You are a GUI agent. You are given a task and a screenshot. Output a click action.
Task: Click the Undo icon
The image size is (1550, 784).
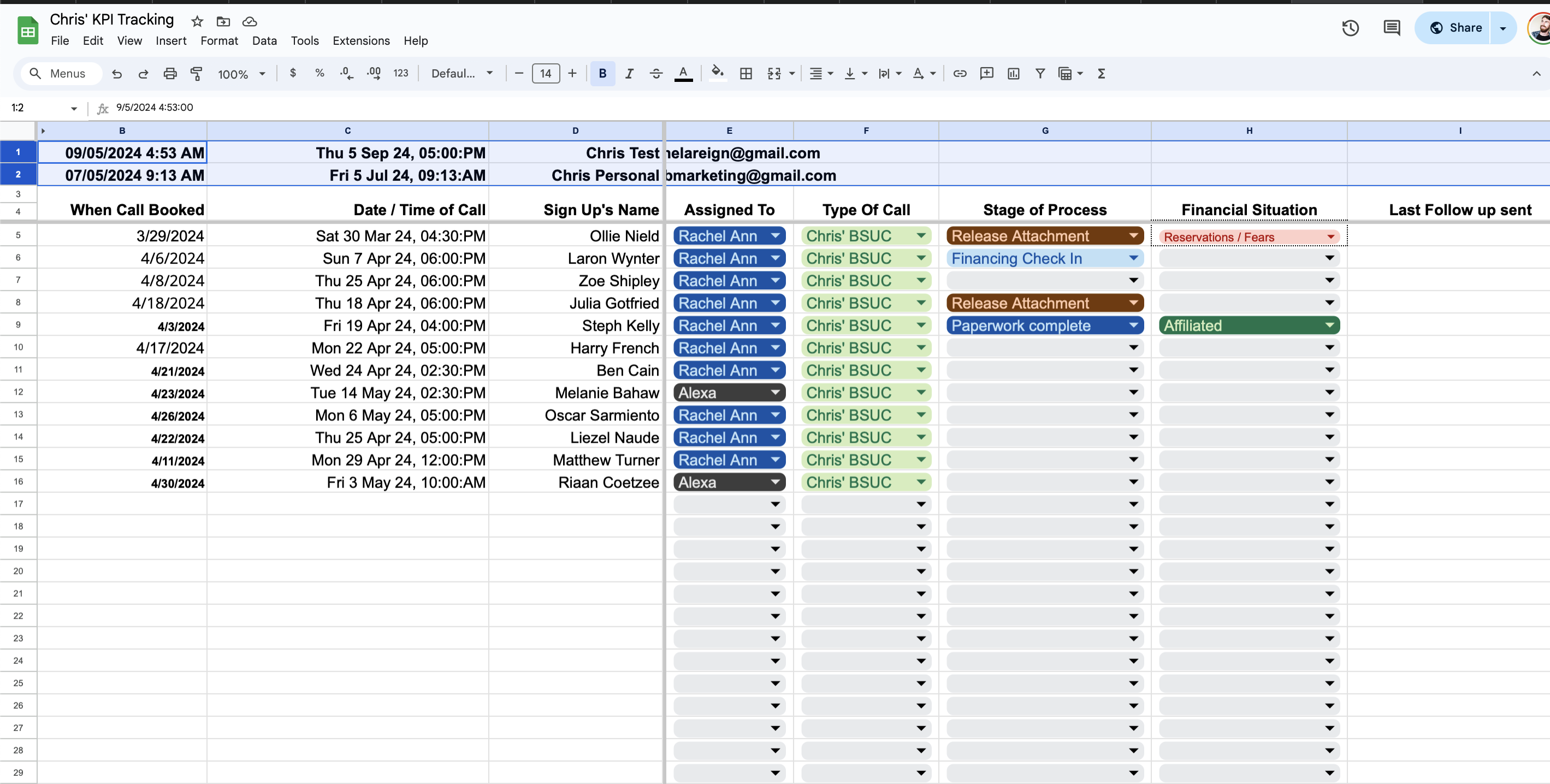117,73
